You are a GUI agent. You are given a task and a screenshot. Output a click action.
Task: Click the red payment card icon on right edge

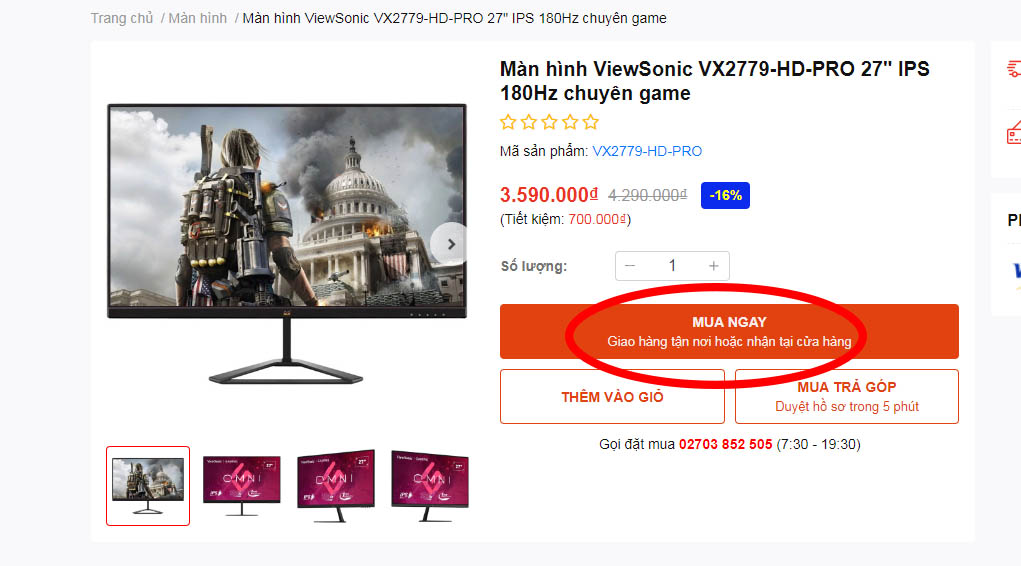coord(1014,133)
